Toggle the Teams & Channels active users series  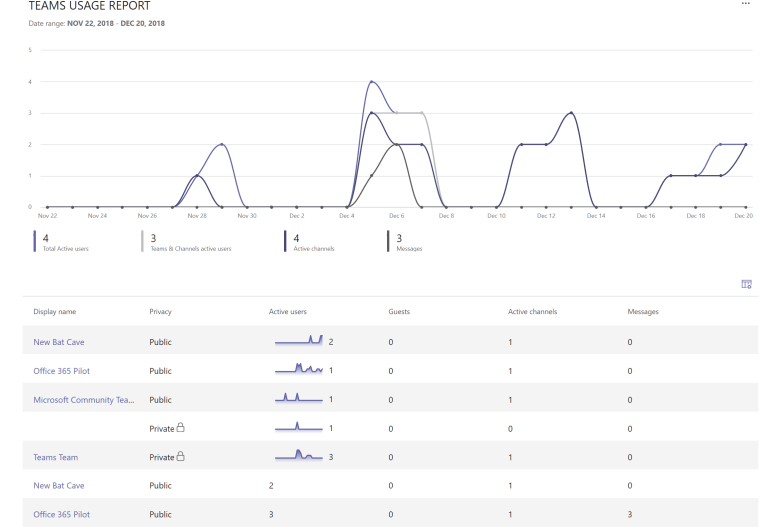[190, 242]
